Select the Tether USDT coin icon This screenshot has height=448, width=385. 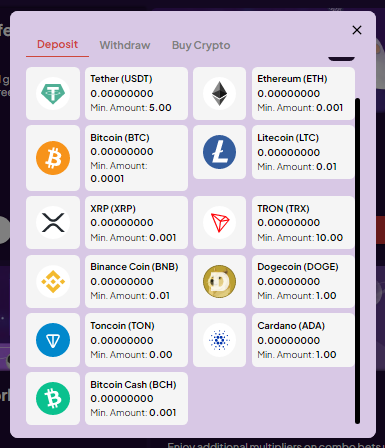click(x=53, y=93)
